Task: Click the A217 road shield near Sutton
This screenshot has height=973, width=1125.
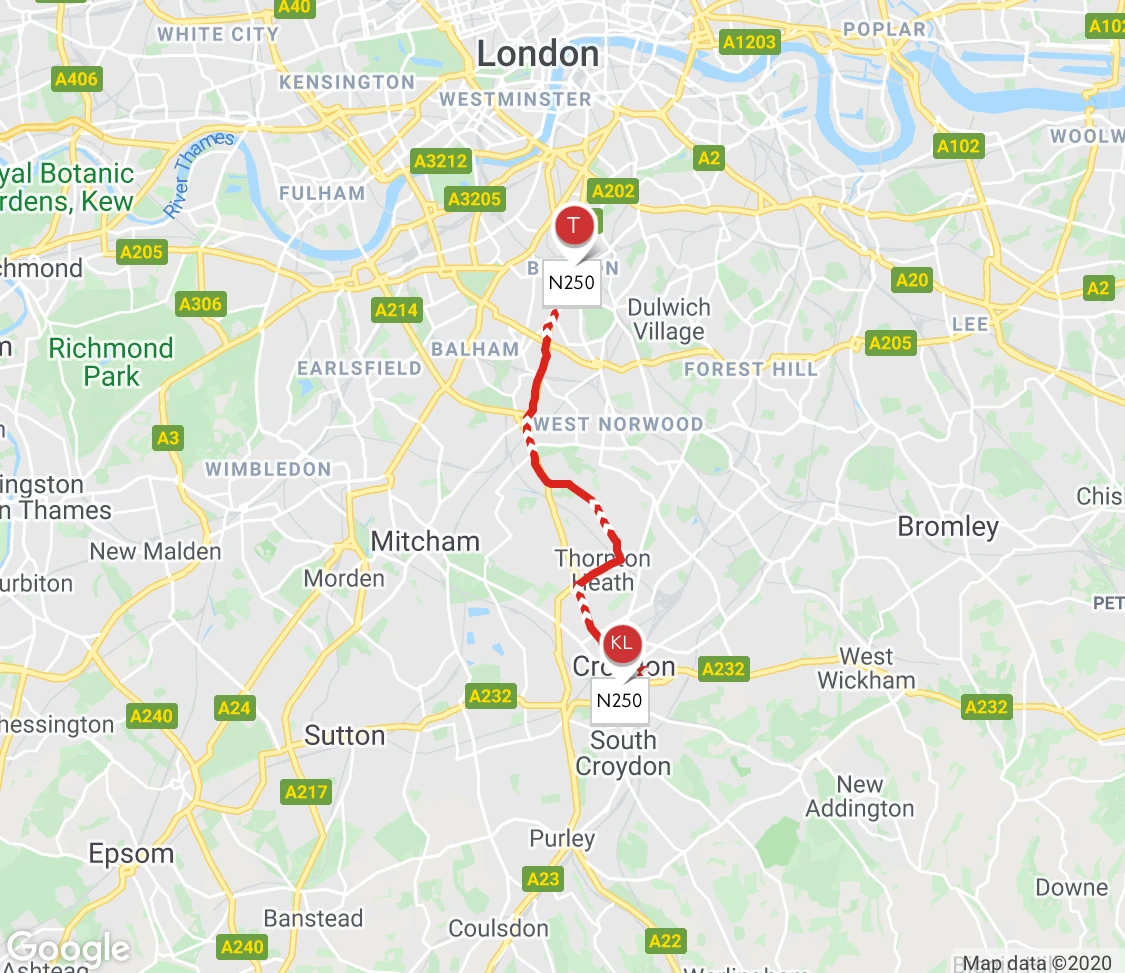Action: pos(306,792)
